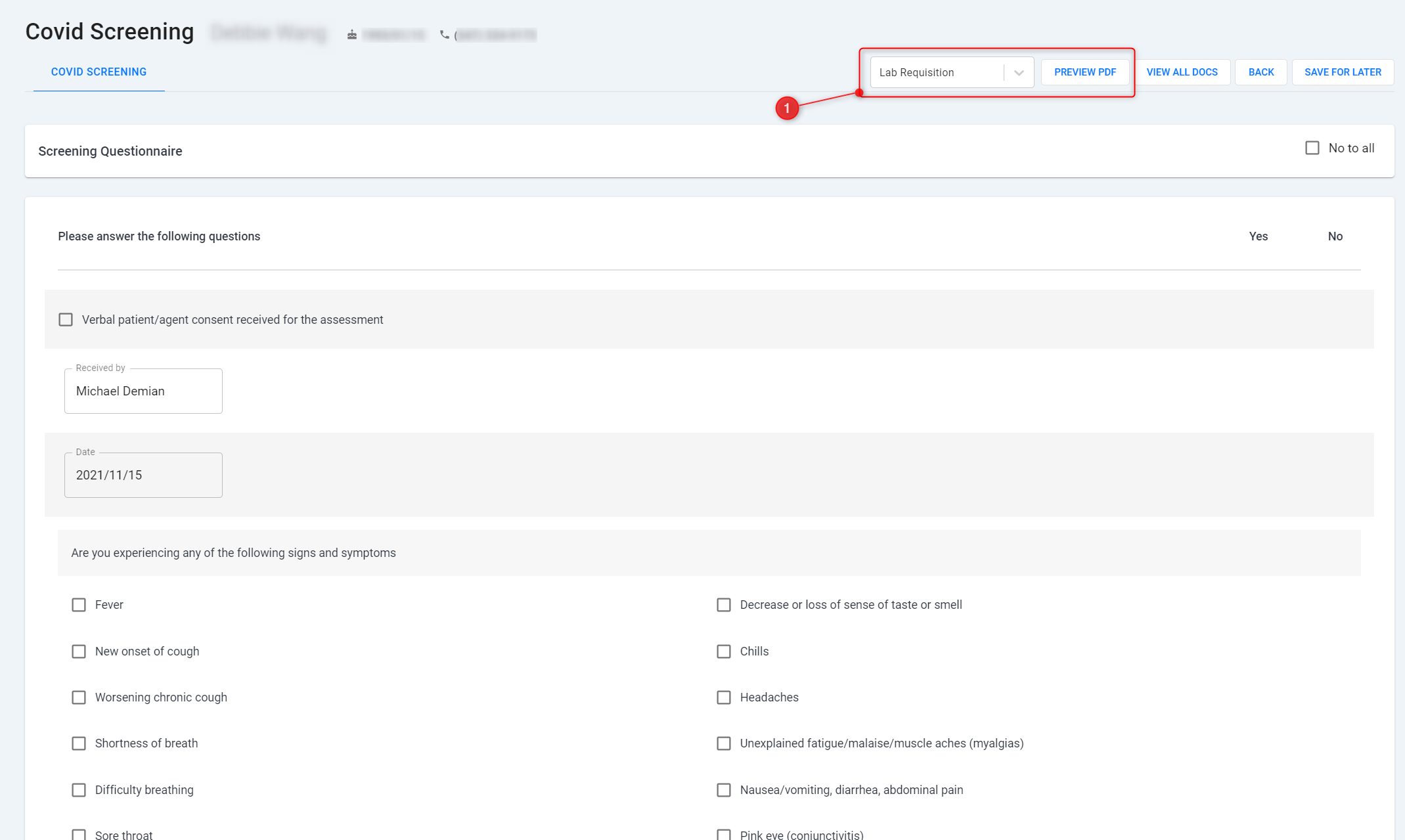Open View All Docs
The image size is (1405, 840).
[1182, 72]
